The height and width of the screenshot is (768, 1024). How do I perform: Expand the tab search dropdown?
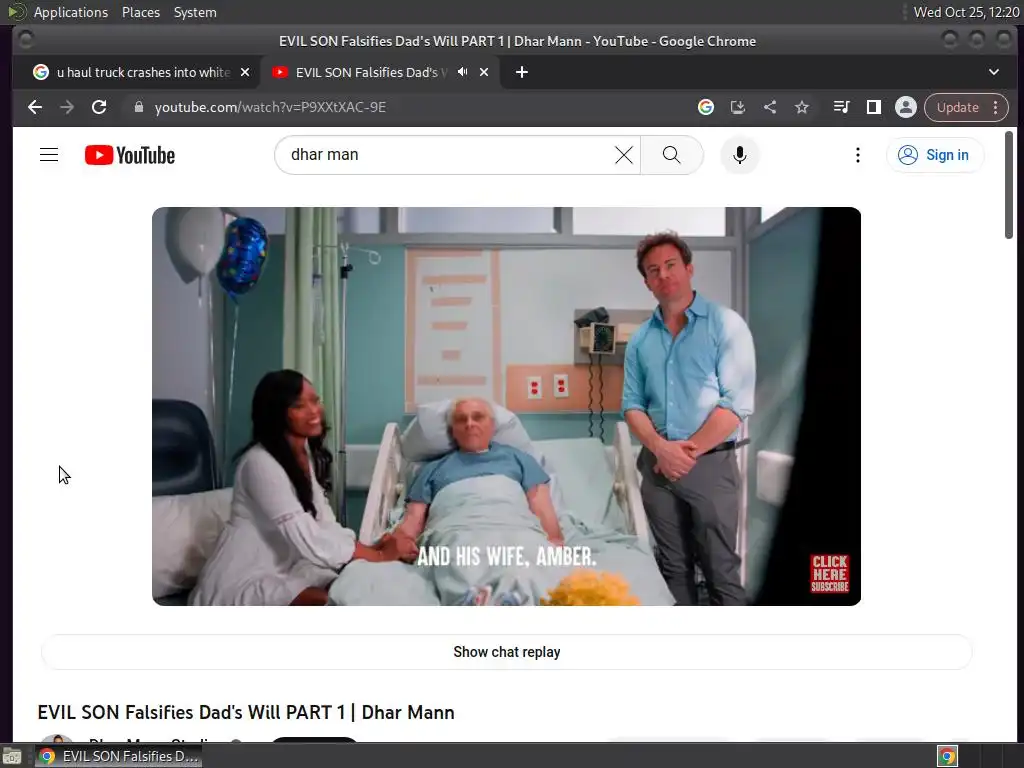(x=993, y=72)
